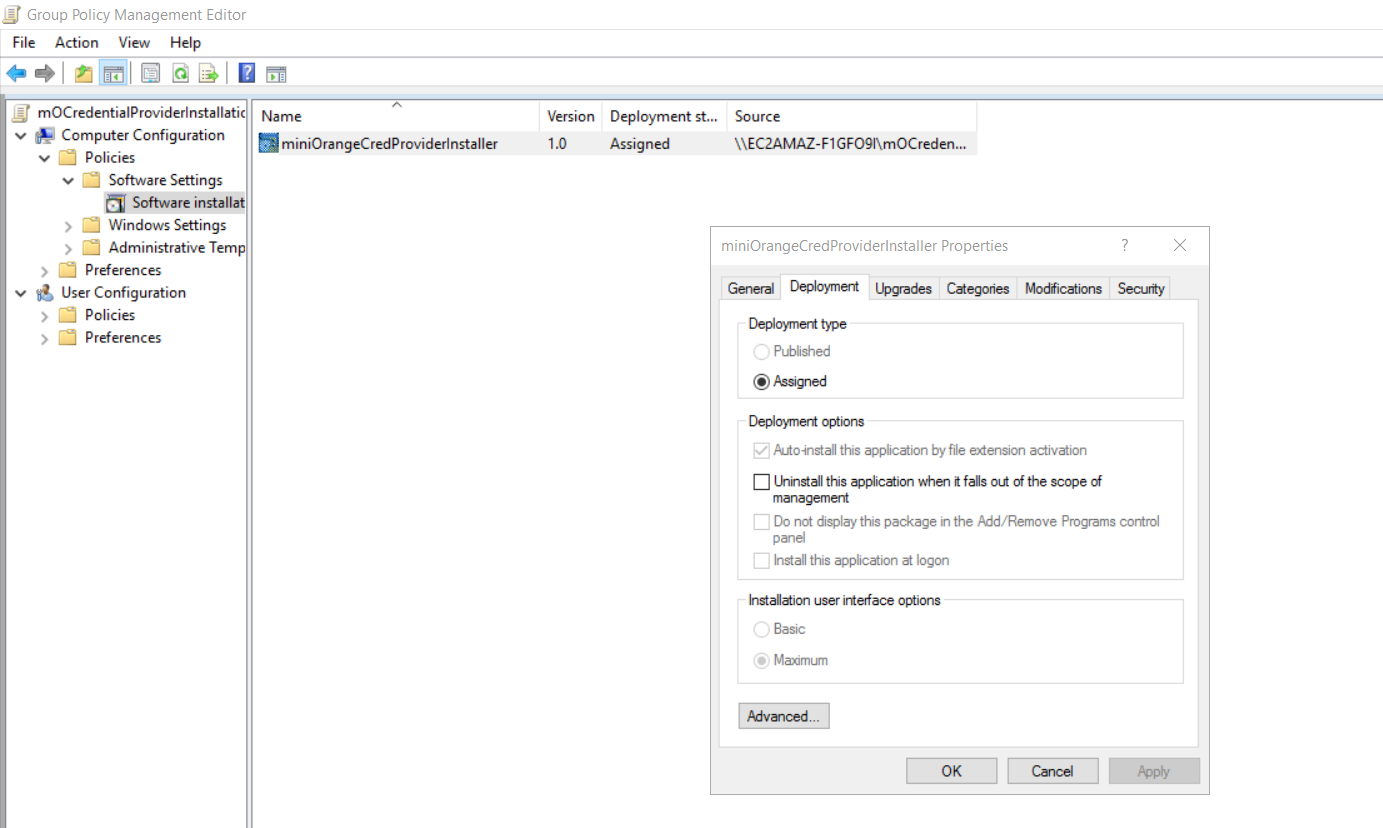Expand Preferences under Computer Configuration
This screenshot has width=1383, height=828.
click(x=45, y=271)
